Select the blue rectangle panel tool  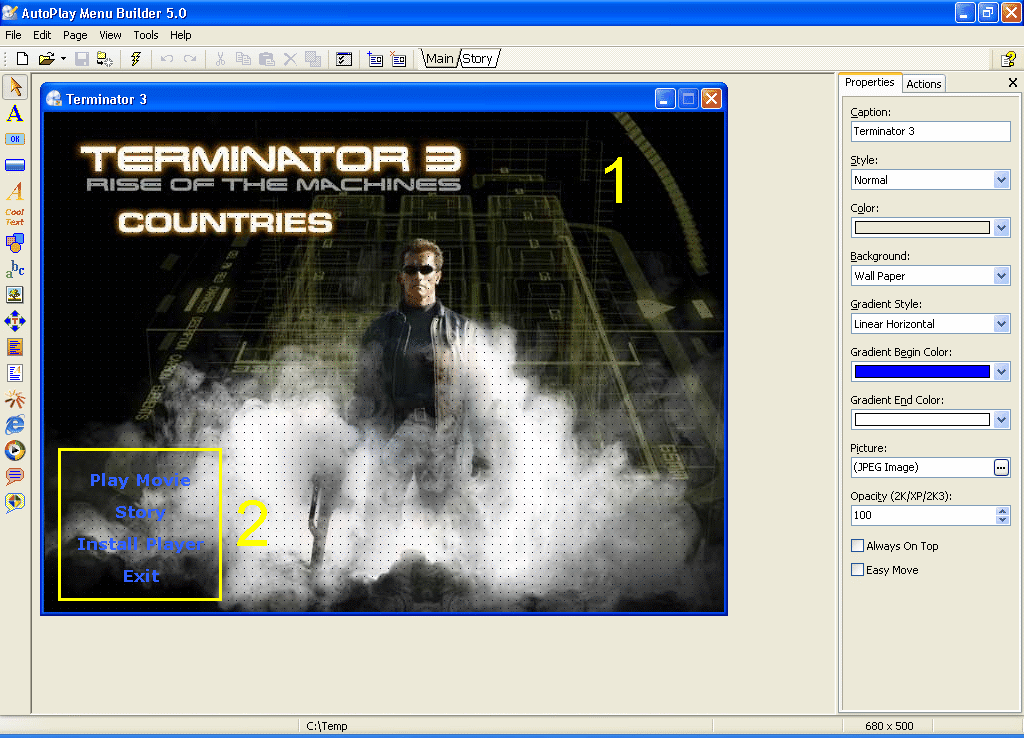click(15, 165)
